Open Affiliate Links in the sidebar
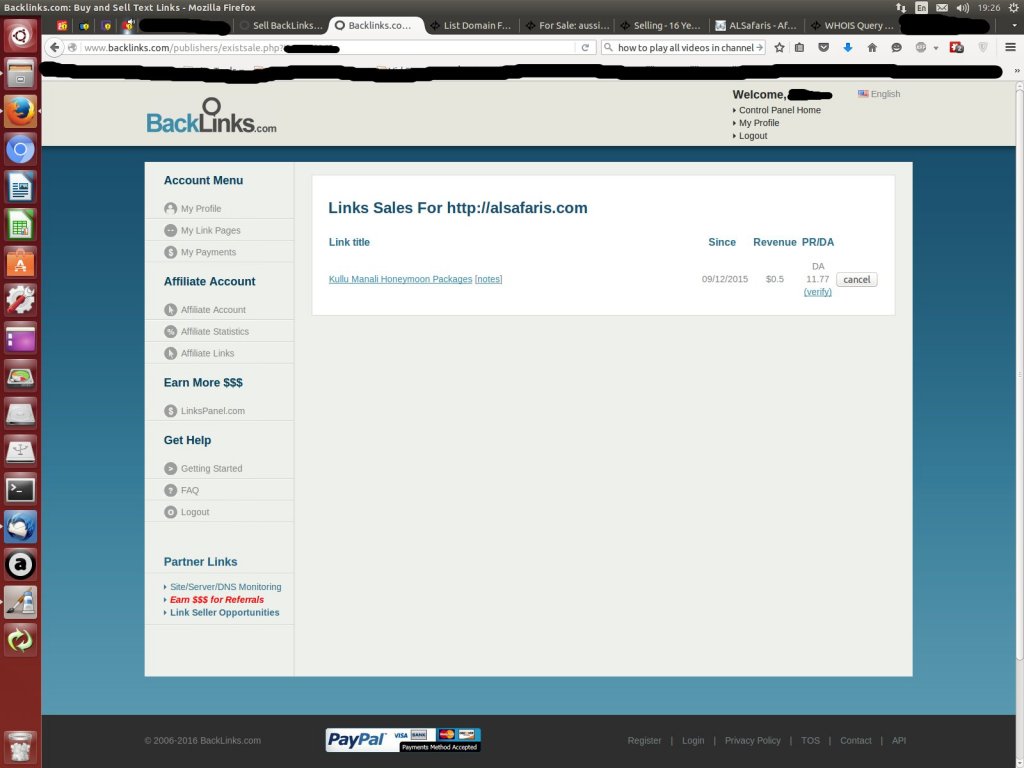Viewport: 1024px width, 768px height. (207, 353)
